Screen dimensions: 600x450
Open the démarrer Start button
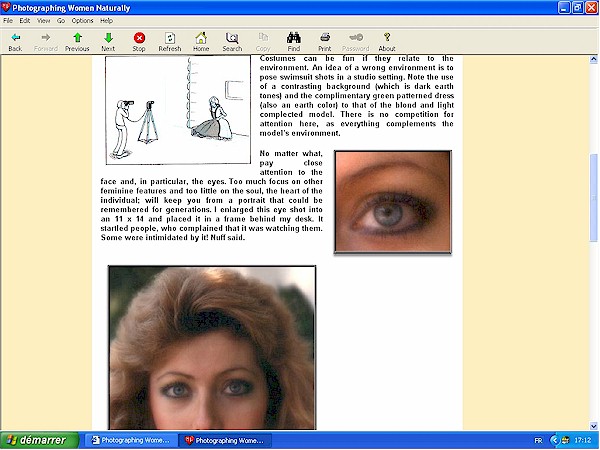39,440
